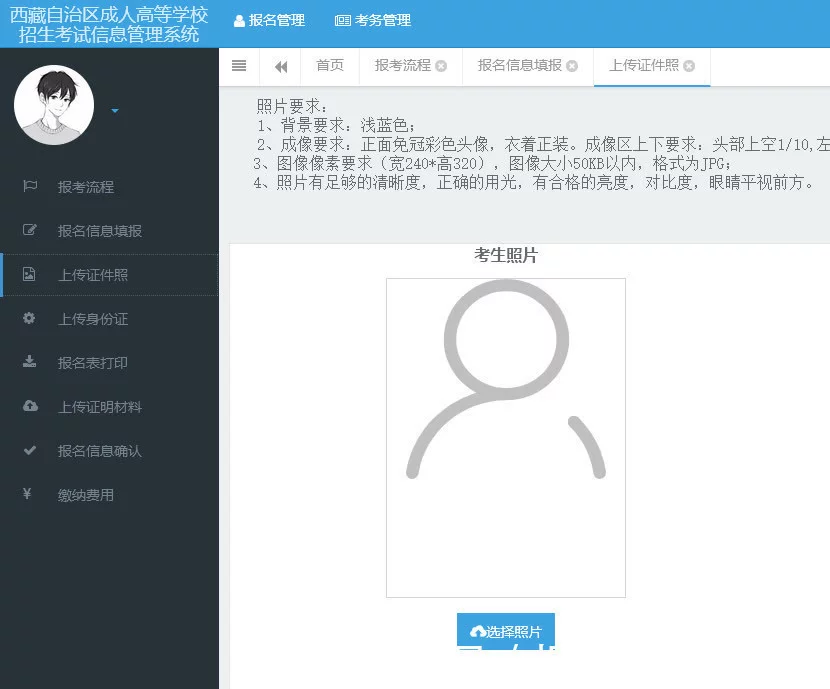830x689 pixels.
Task: Click the 选择照片 upload button
Action: click(506, 631)
